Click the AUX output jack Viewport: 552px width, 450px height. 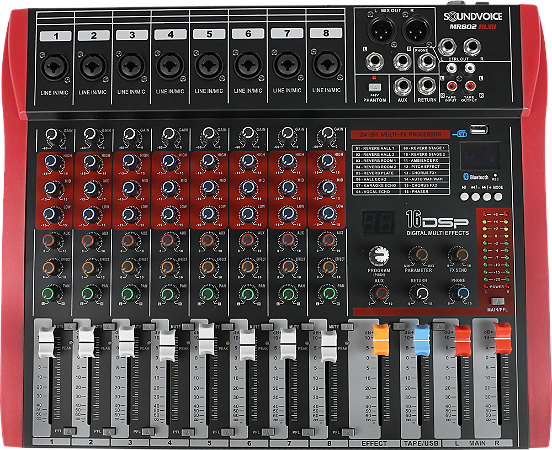pos(402,86)
